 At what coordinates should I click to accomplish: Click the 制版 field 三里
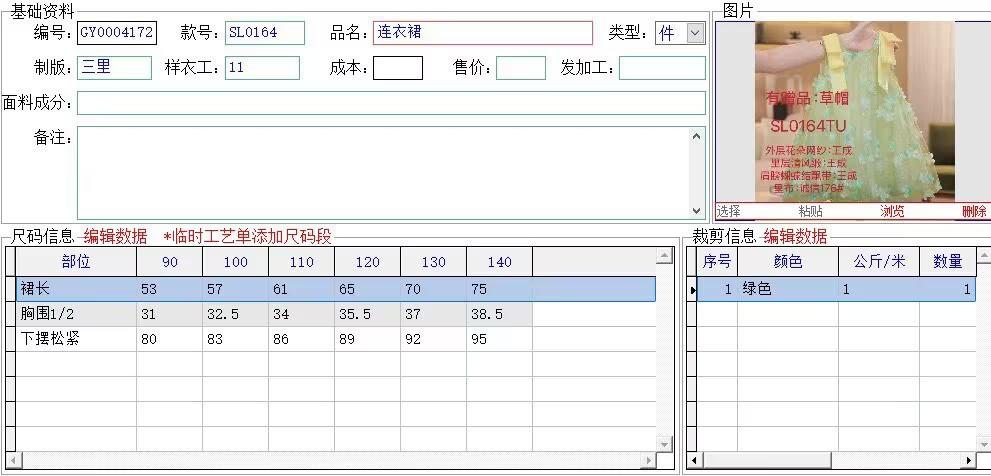[114, 68]
